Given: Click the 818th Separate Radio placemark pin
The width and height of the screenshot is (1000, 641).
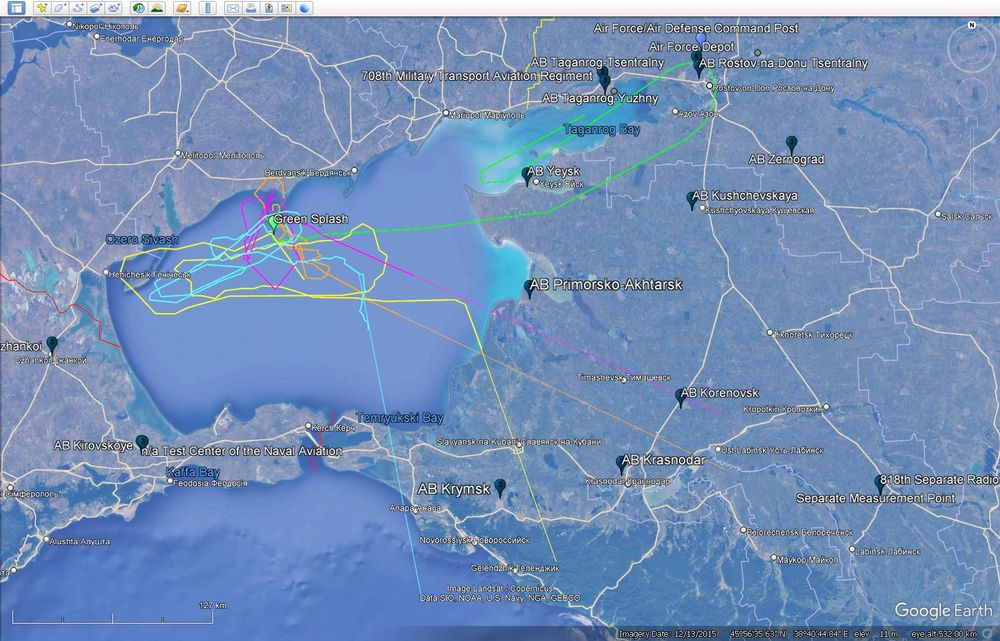Looking at the screenshot, I should 880,483.
